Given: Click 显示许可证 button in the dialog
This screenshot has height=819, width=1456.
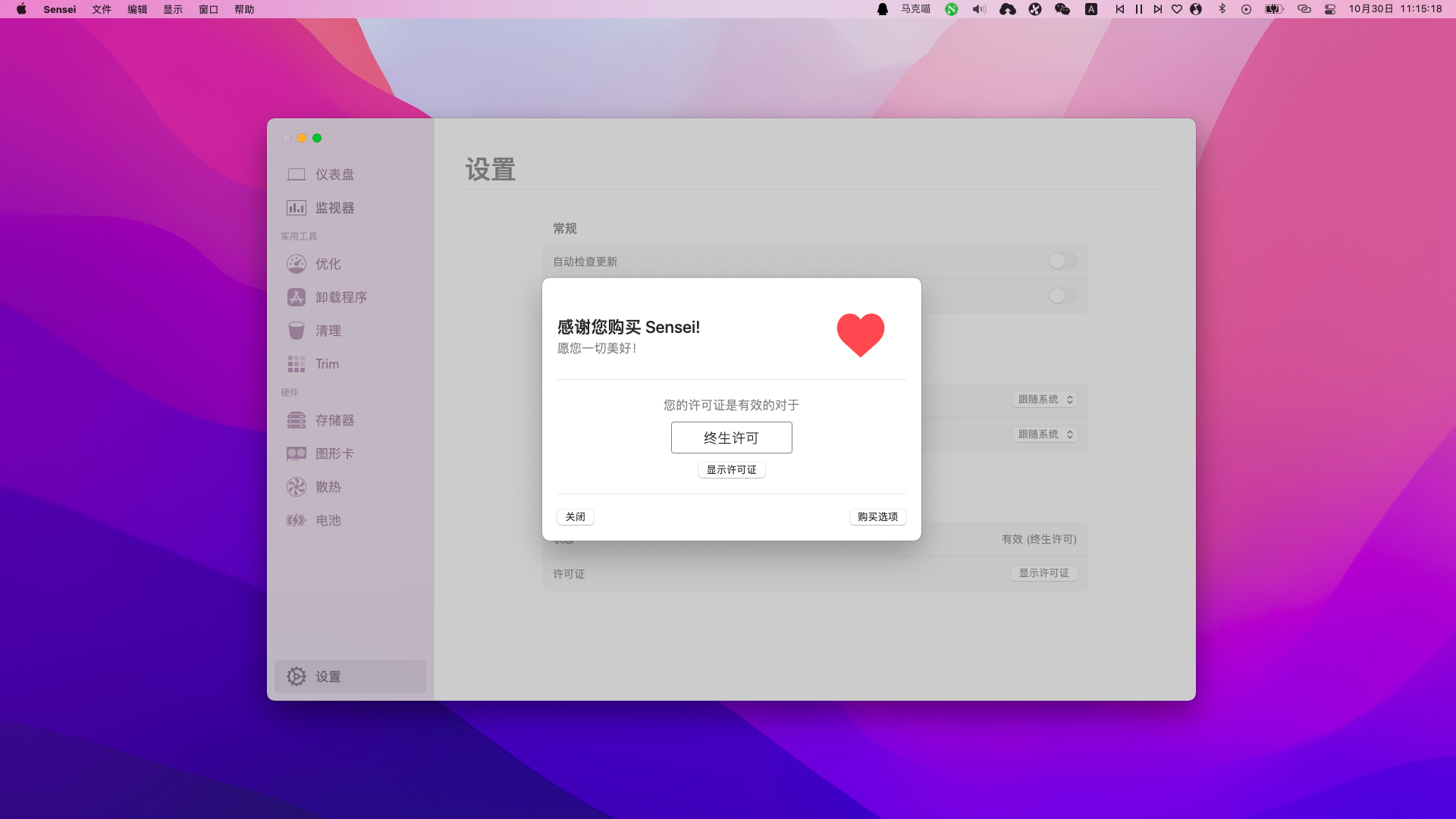Looking at the screenshot, I should [x=731, y=469].
